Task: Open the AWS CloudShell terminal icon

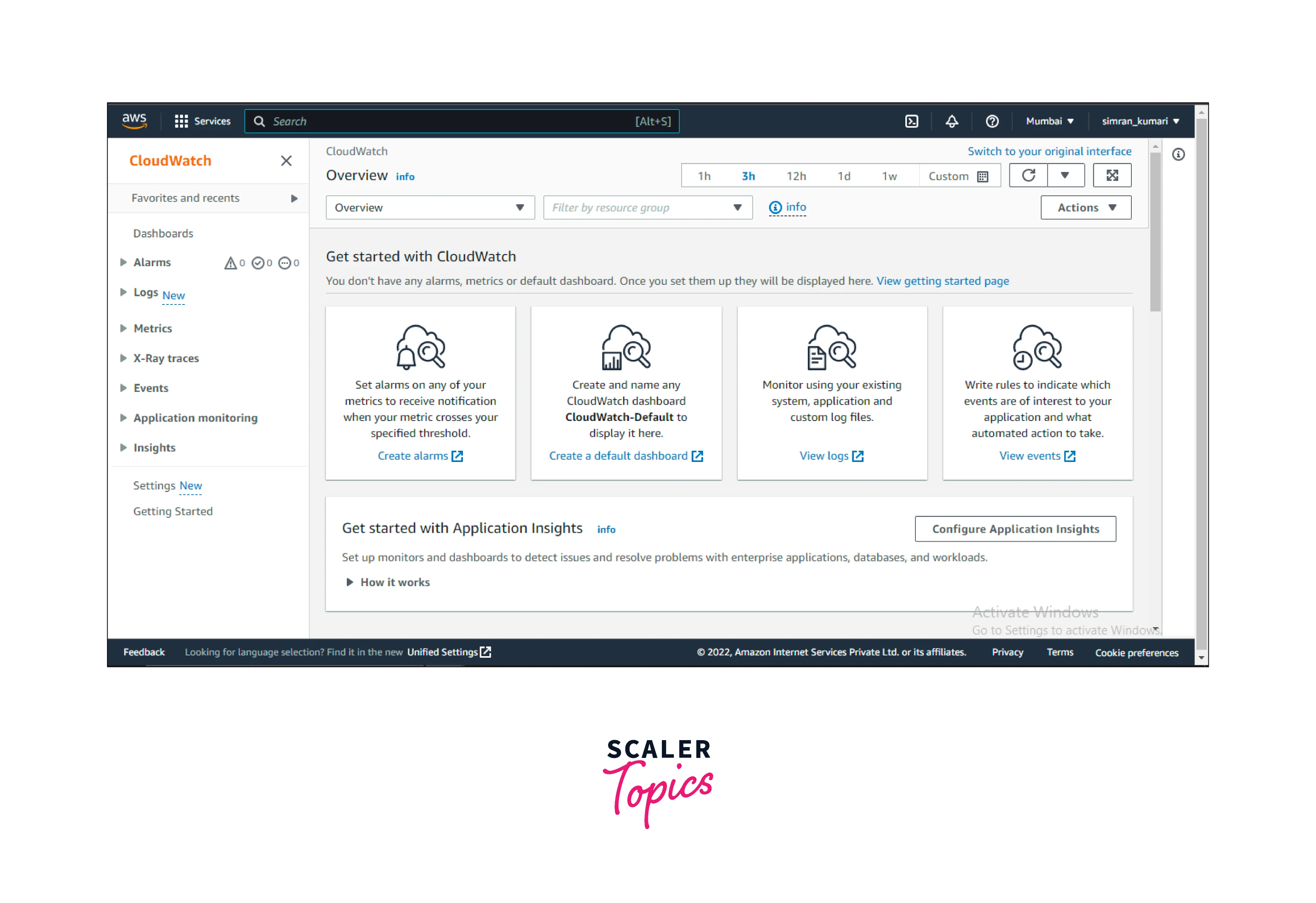Action: [x=911, y=121]
